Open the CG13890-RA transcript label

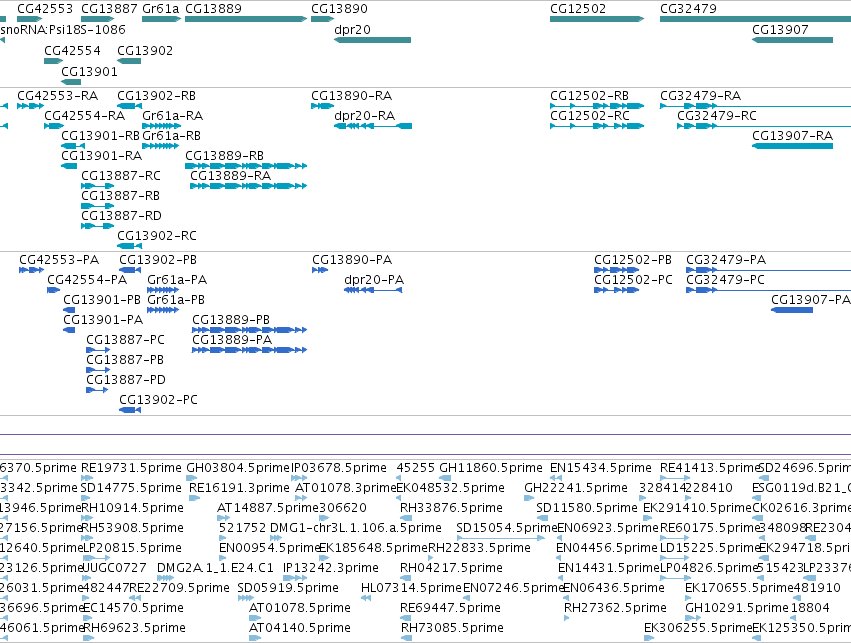pos(352,96)
